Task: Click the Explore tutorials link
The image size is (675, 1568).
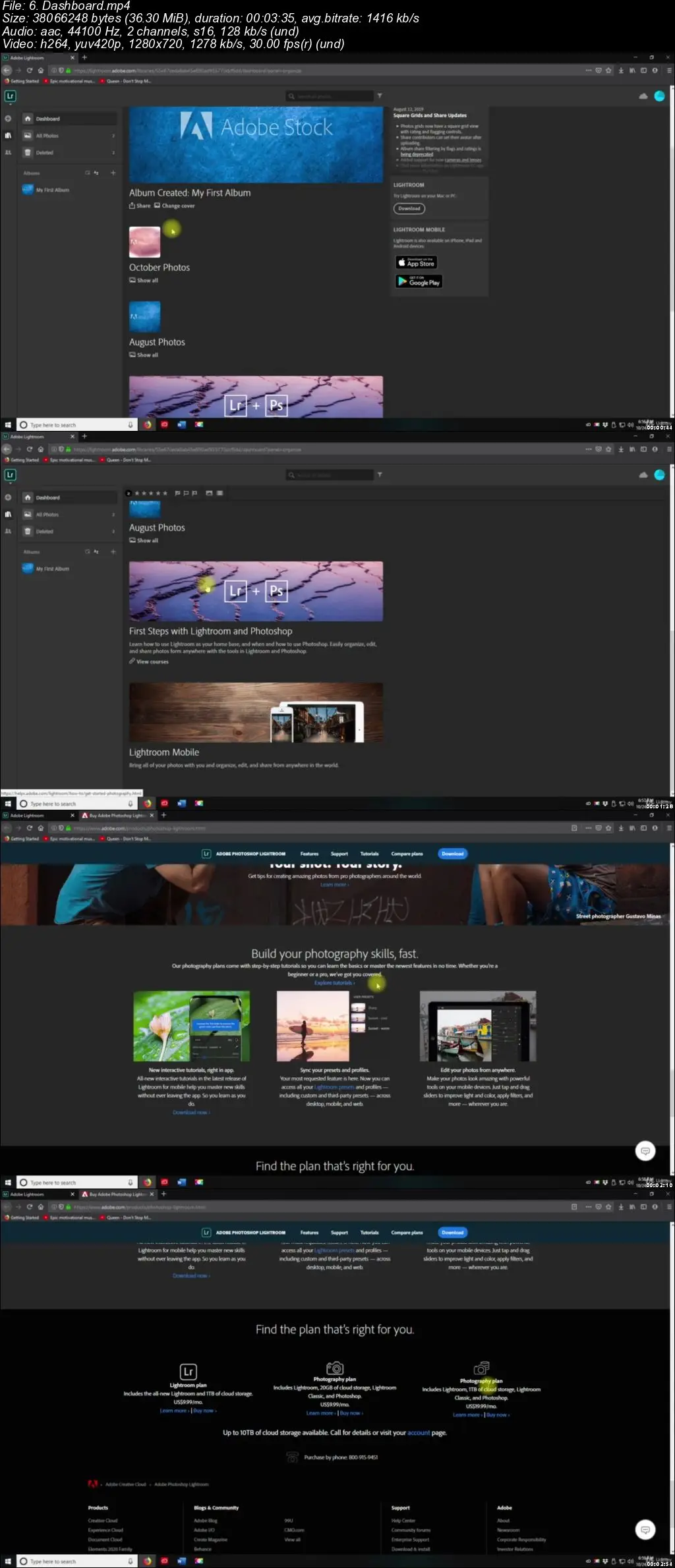Action: click(334, 982)
